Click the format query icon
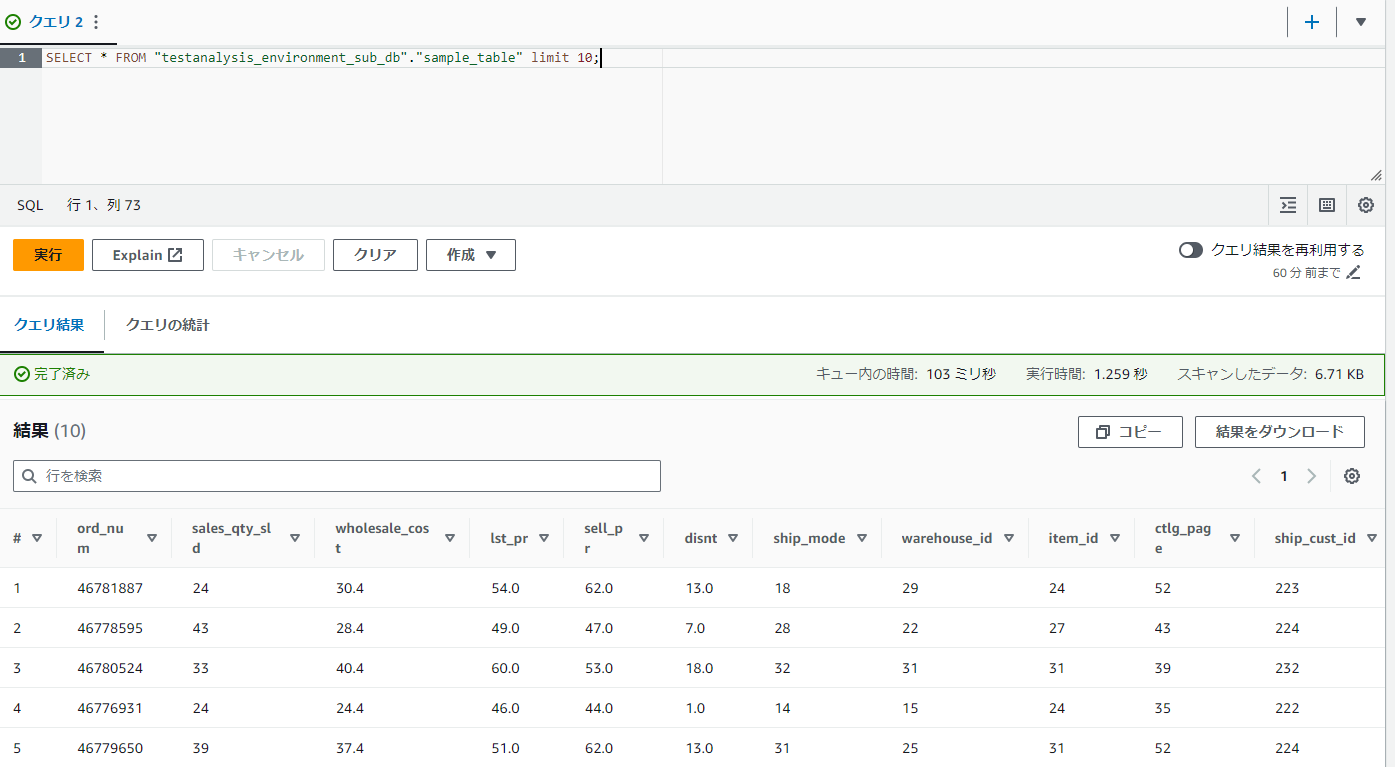This screenshot has width=1395, height=767. point(1288,205)
